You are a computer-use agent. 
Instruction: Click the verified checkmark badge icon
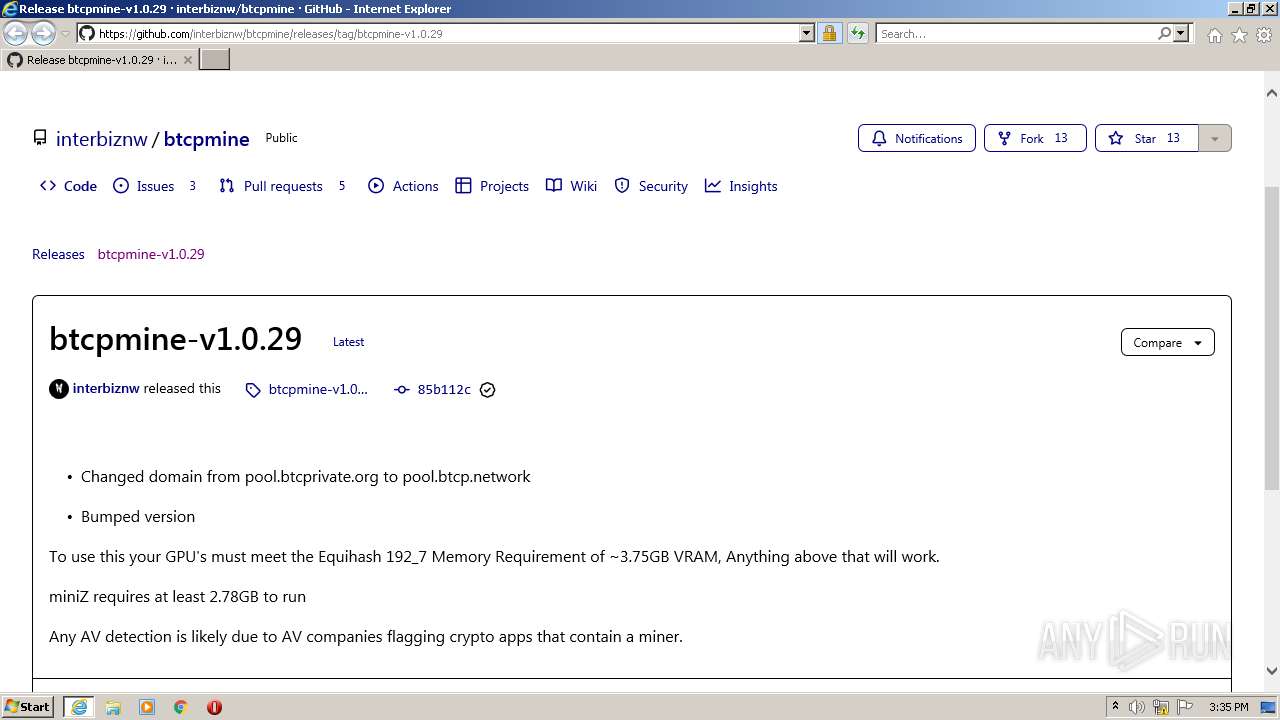pyautogui.click(x=488, y=390)
